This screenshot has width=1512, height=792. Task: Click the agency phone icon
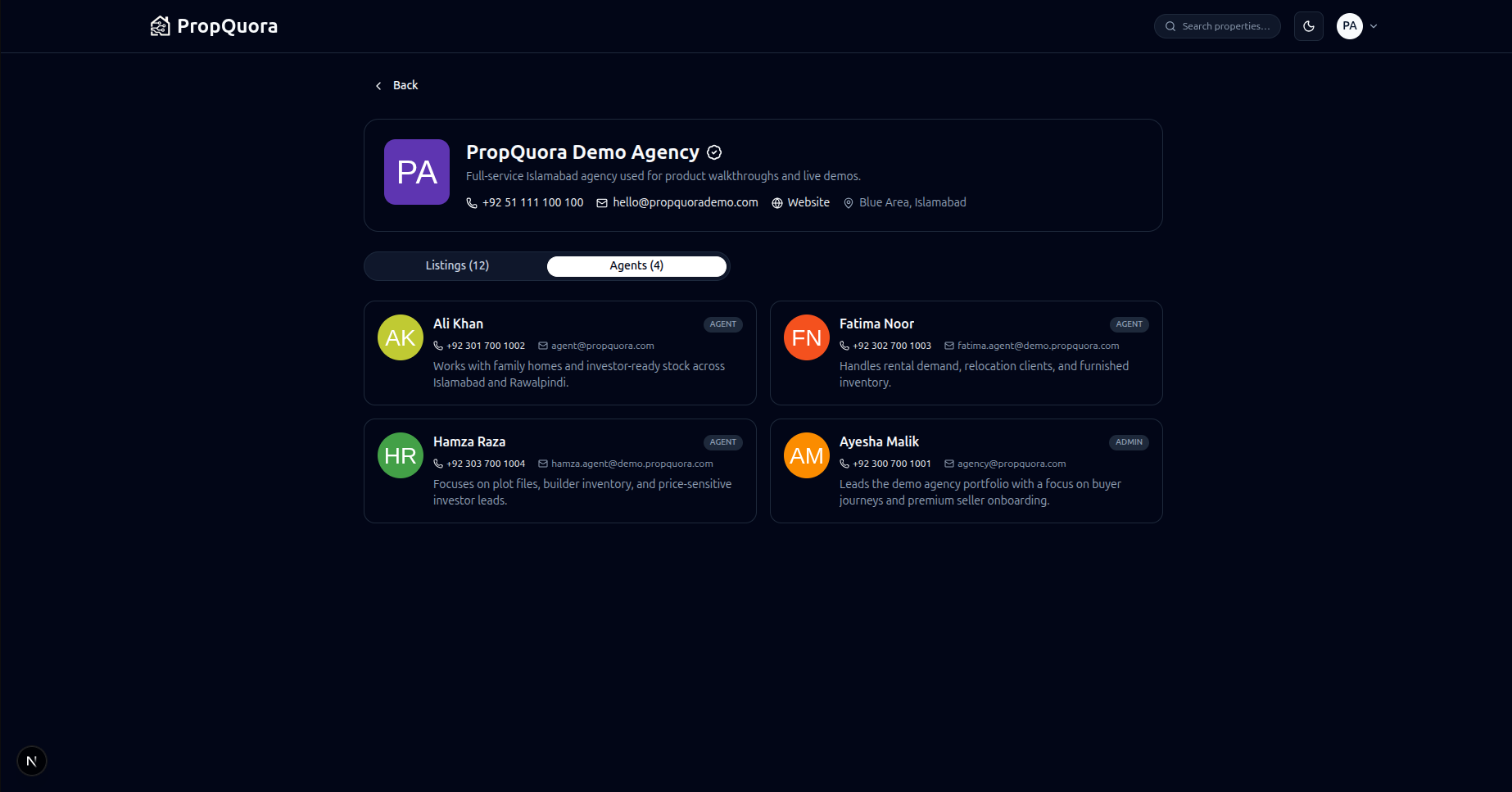pos(472,203)
